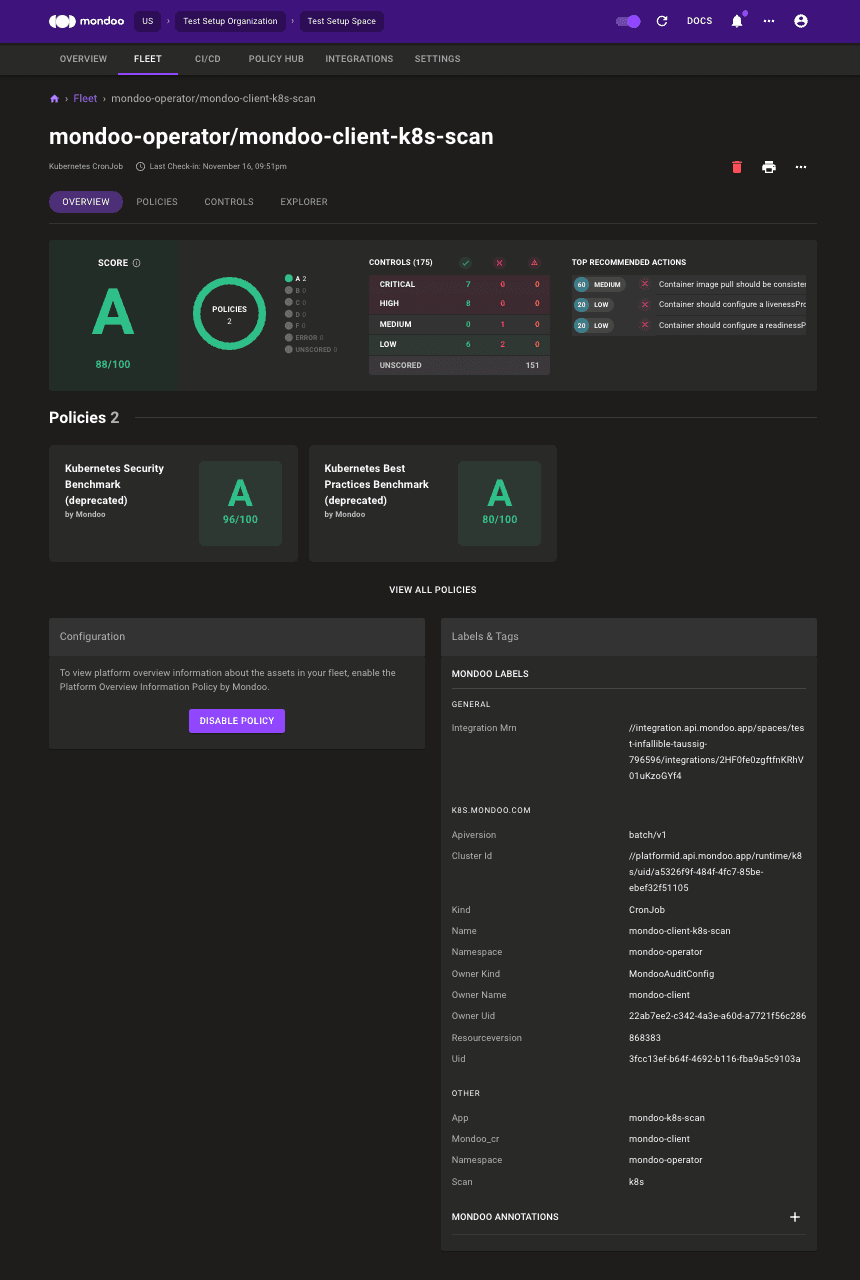The image size is (860, 1280).
Task: Expand the Mondoo Annotations section with plus
Action: pyautogui.click(x=795, y=1217)
